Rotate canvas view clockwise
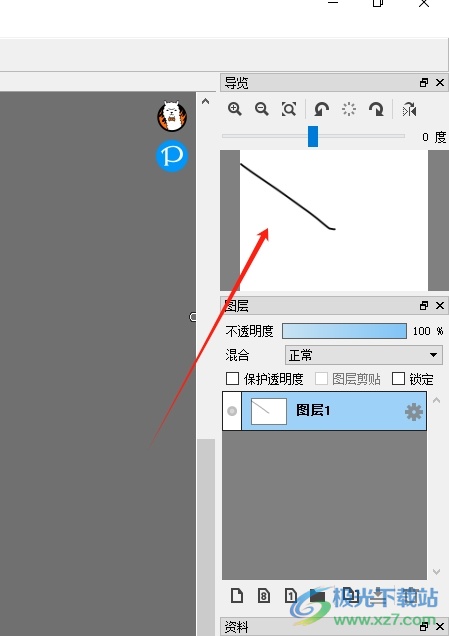Viewport: 449px width, 636px height. tap(376, 109)
